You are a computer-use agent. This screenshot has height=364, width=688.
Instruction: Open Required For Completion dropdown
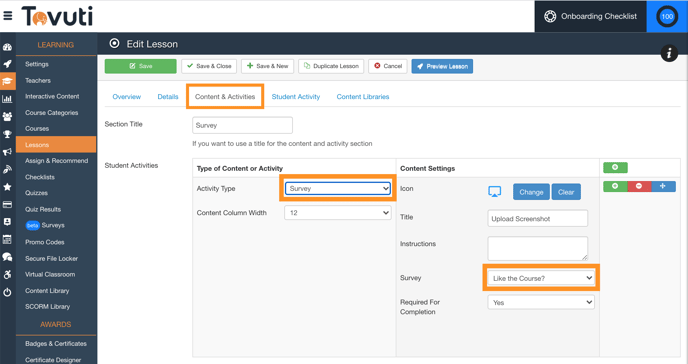541,302
